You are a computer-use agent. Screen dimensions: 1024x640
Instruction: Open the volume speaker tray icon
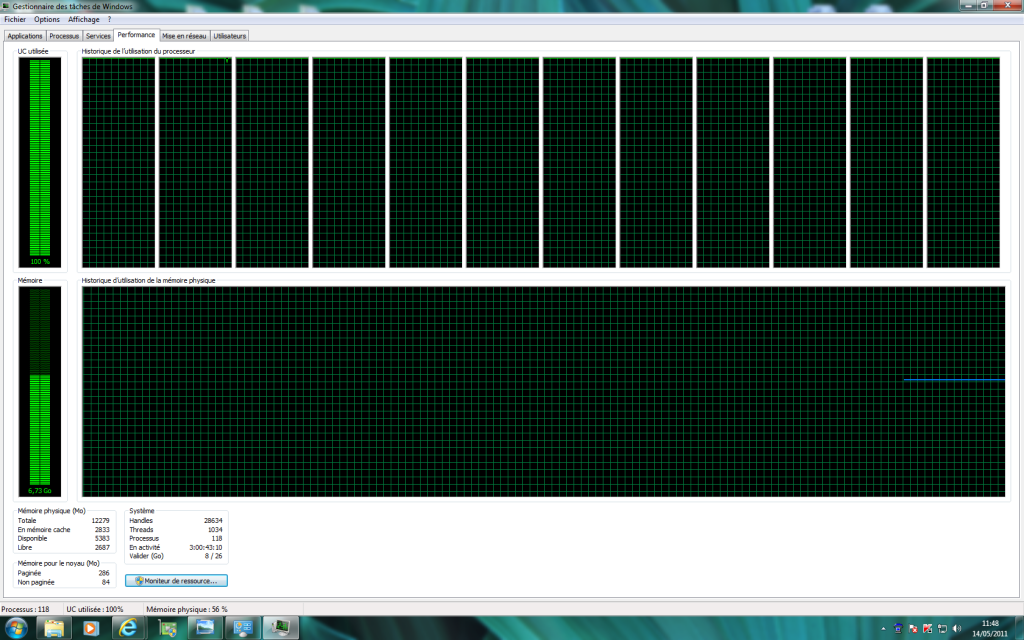coord(957,629)
